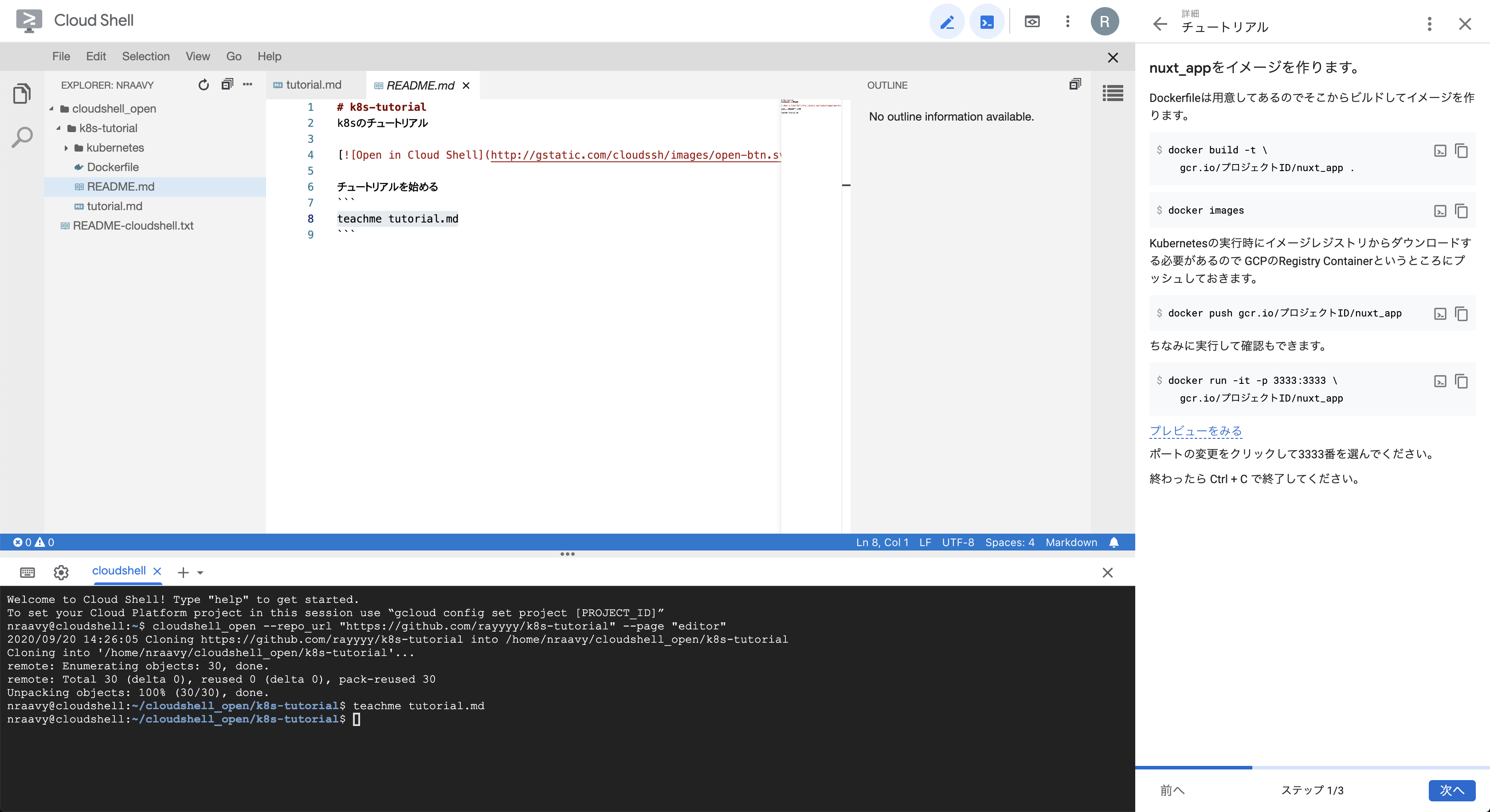Viewport: 1490px width, 812px height.
Task: Open the R account avatar
Action: pyautogui.click(x=1104, y=22)
